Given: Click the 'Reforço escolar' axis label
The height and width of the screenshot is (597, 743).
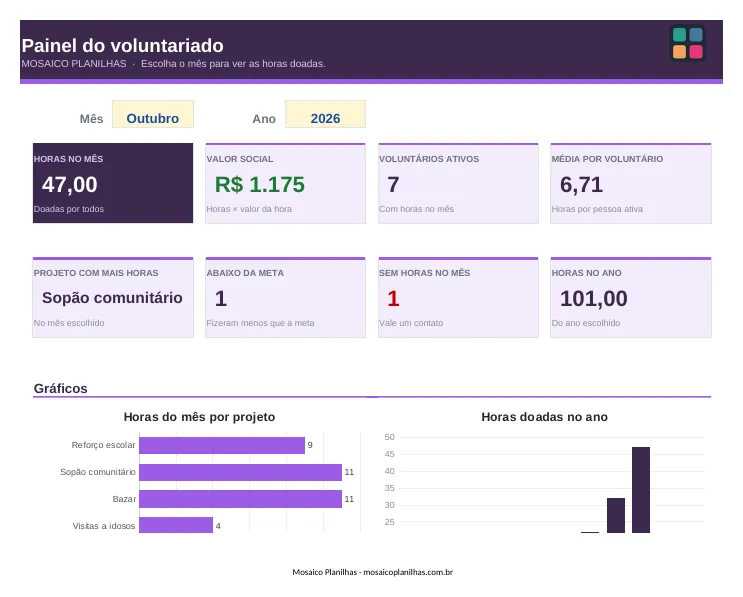Looking at the screenshot, I should coord(103,445).
